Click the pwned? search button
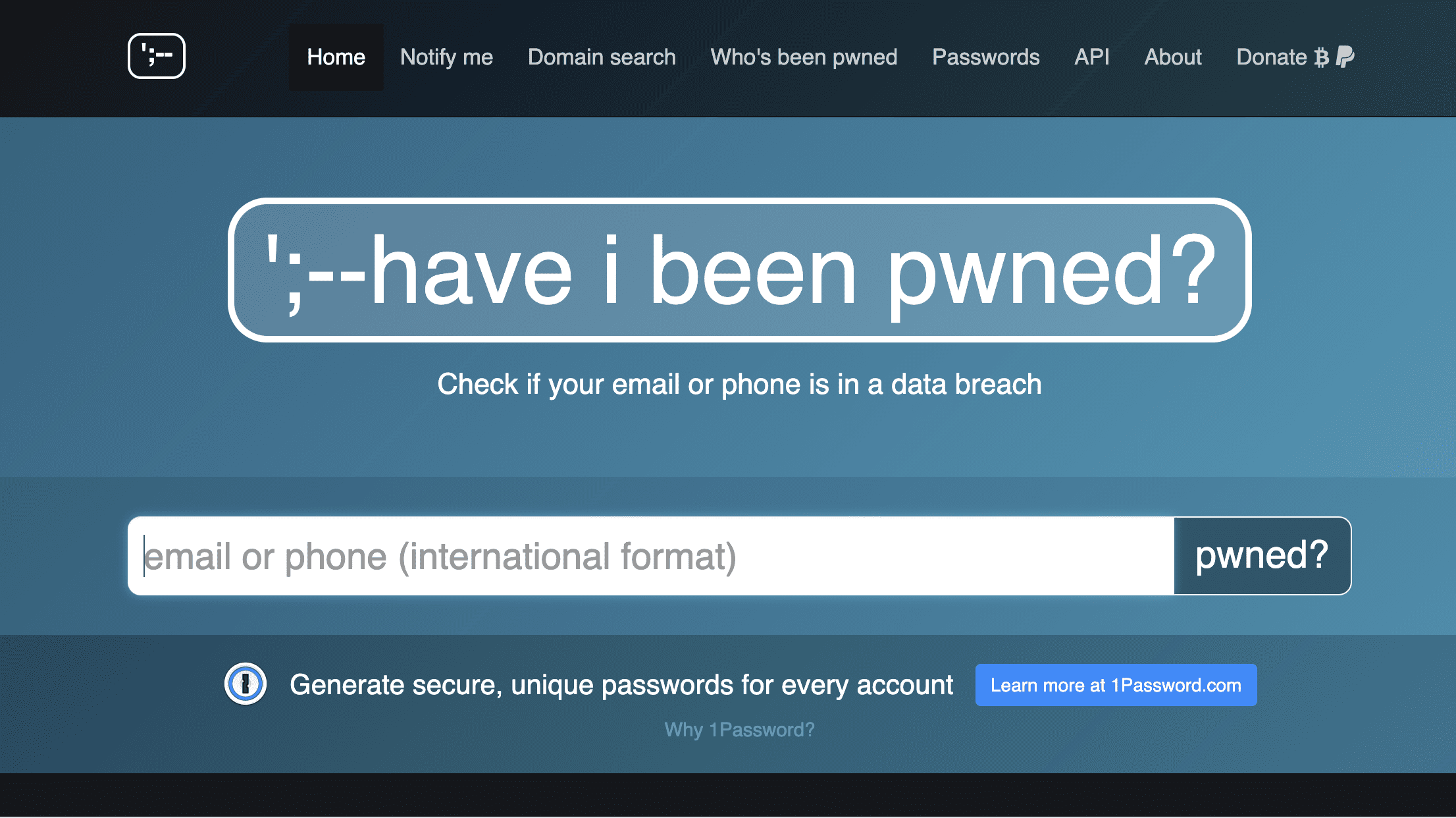The height and width of the screenshot is (818, 1456). (1262, 556)
